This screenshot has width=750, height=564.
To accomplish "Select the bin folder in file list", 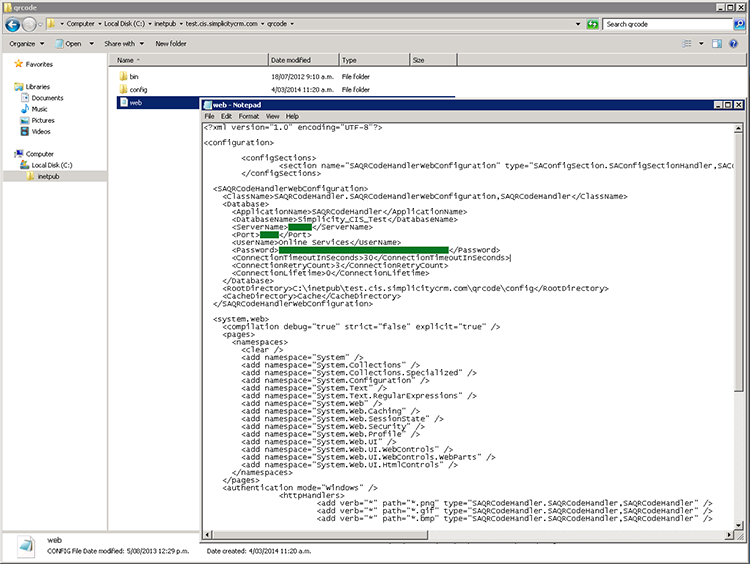I will tap(134, 77).
